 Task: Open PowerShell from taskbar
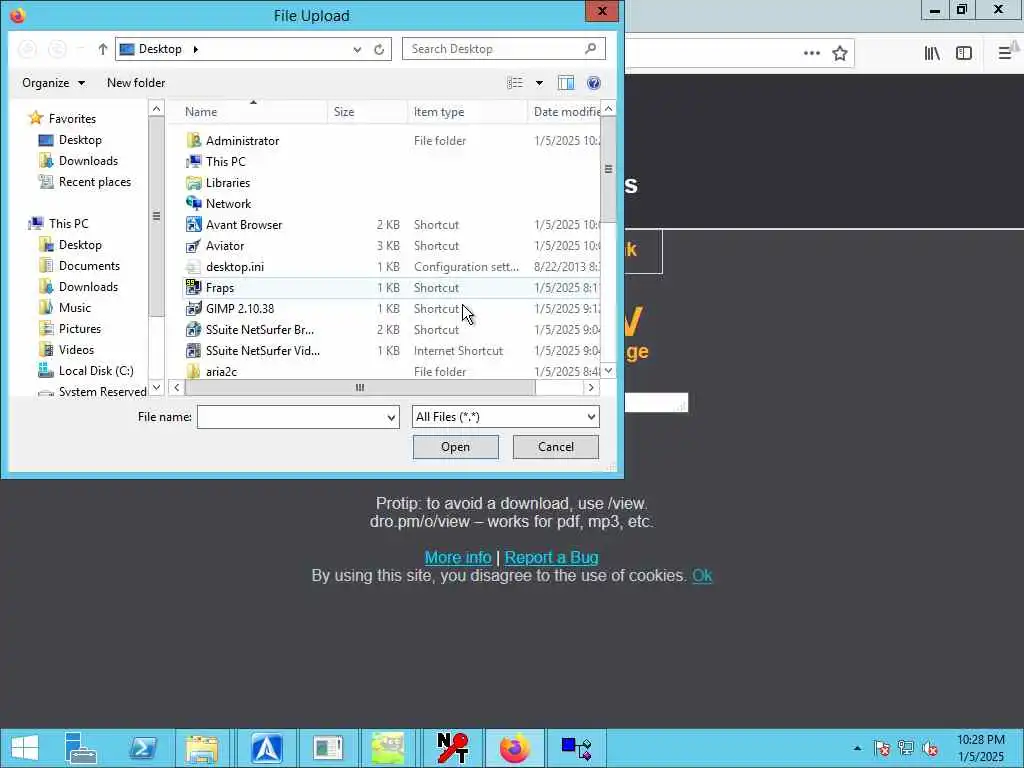[x=143, y=748]
